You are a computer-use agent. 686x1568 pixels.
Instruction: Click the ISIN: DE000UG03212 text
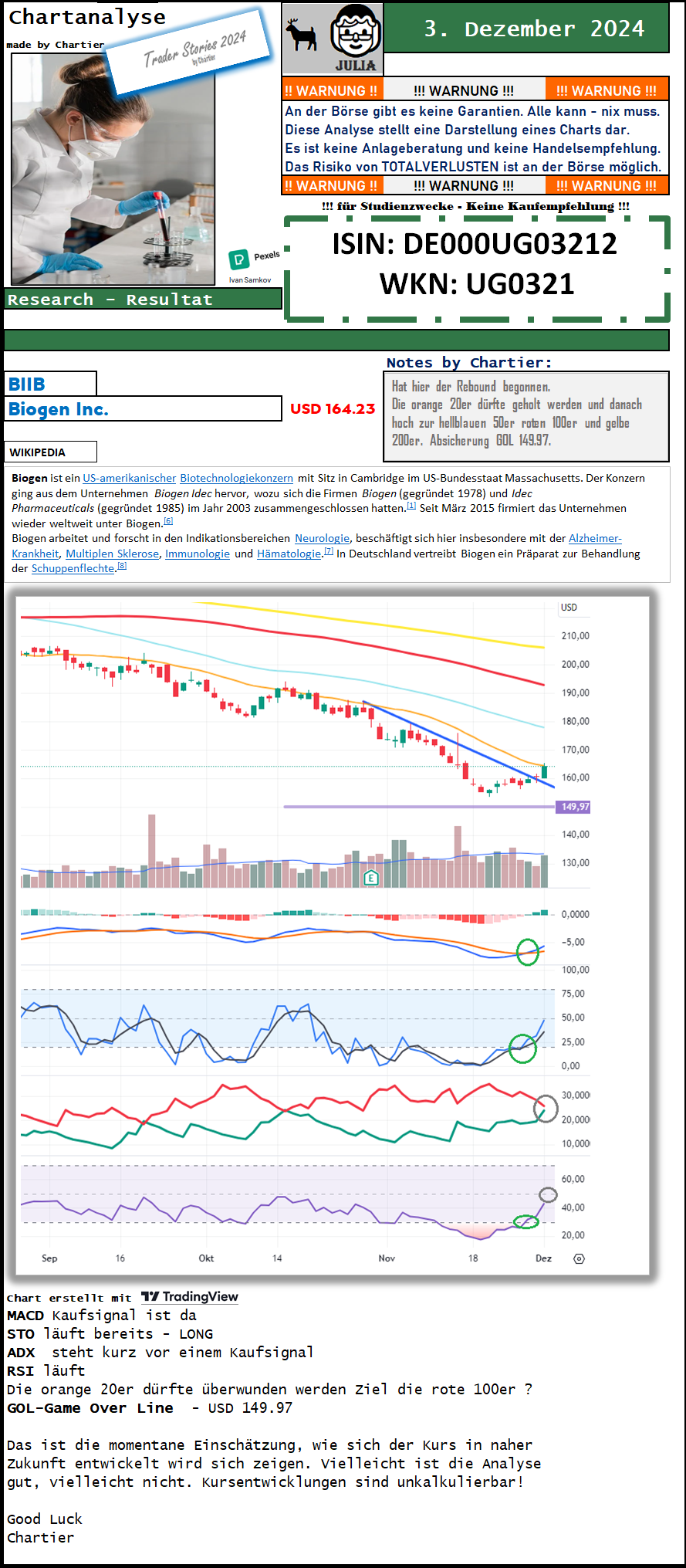pos(475,244)
